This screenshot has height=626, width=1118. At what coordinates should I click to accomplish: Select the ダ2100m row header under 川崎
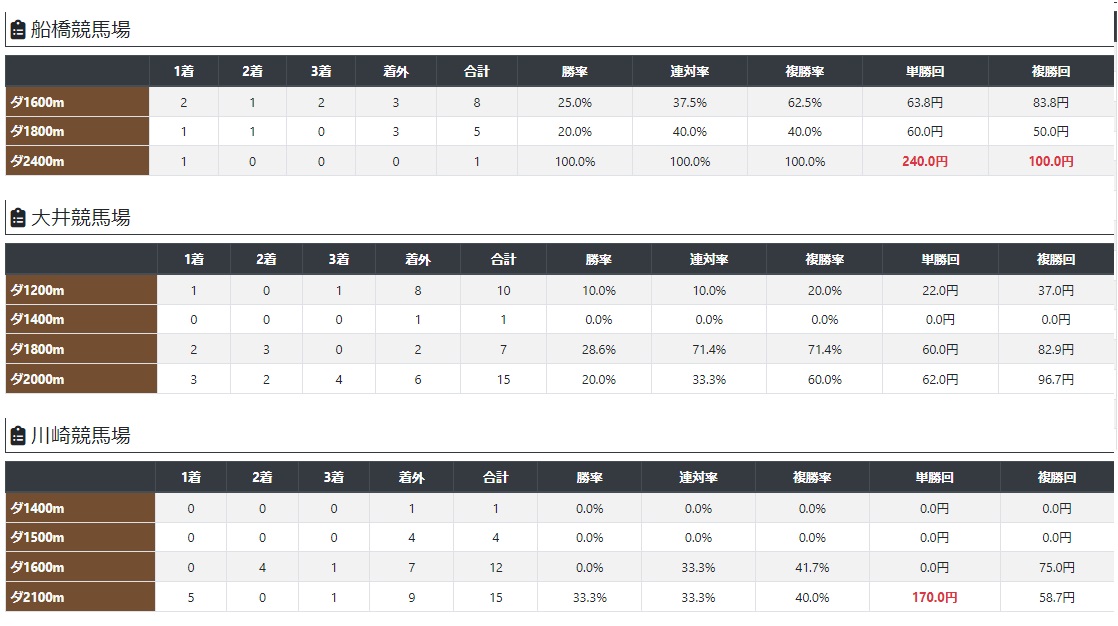tap(80, 597)
